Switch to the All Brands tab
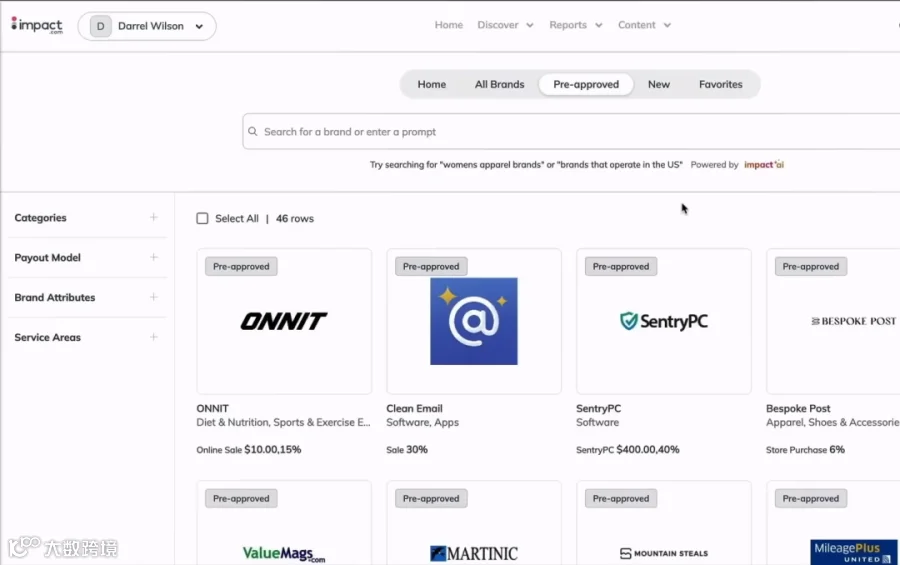Screen dimensions: 900x565 (x=499, y=84)
